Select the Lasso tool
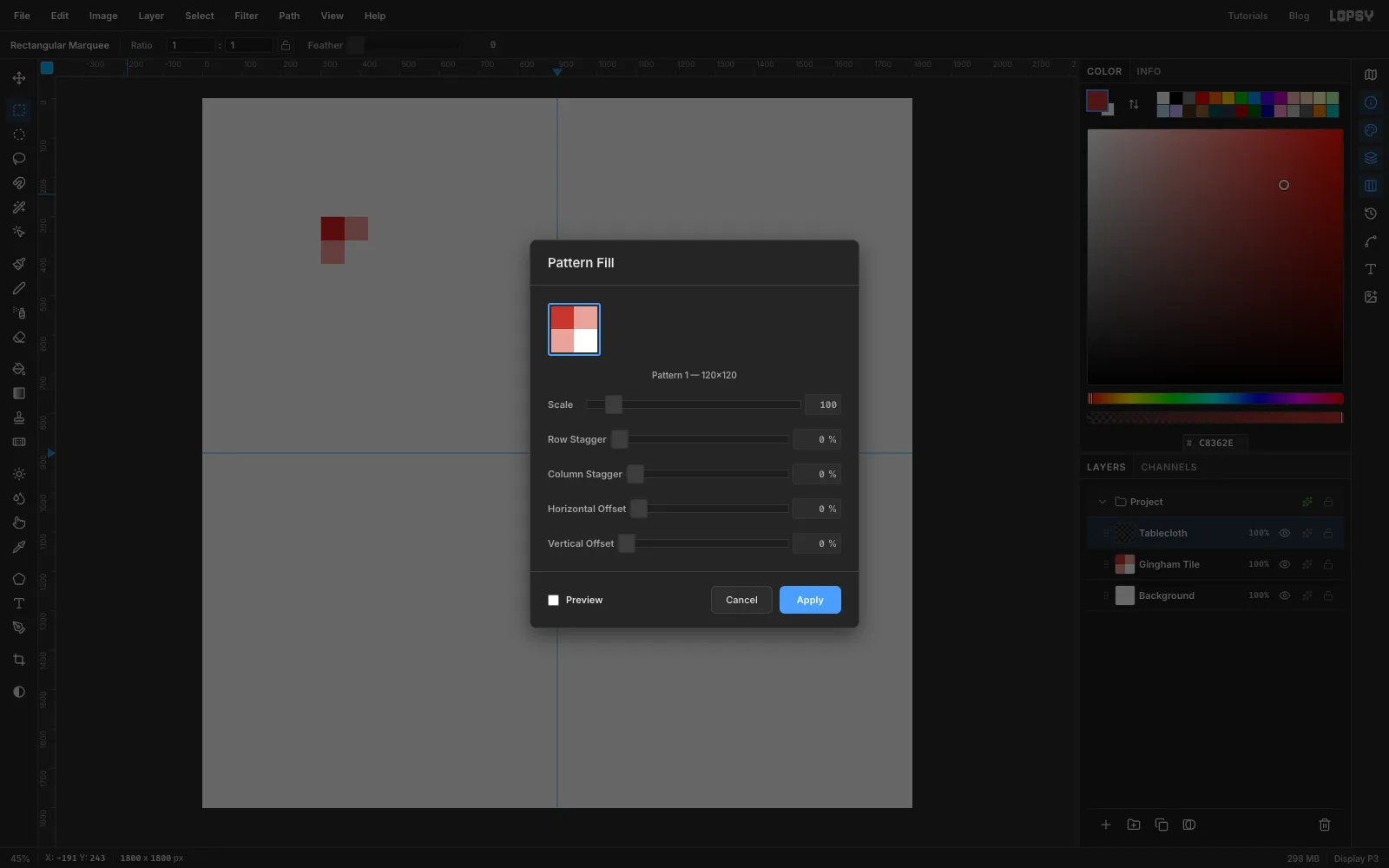1389x868 pixels. coord(19,159)
